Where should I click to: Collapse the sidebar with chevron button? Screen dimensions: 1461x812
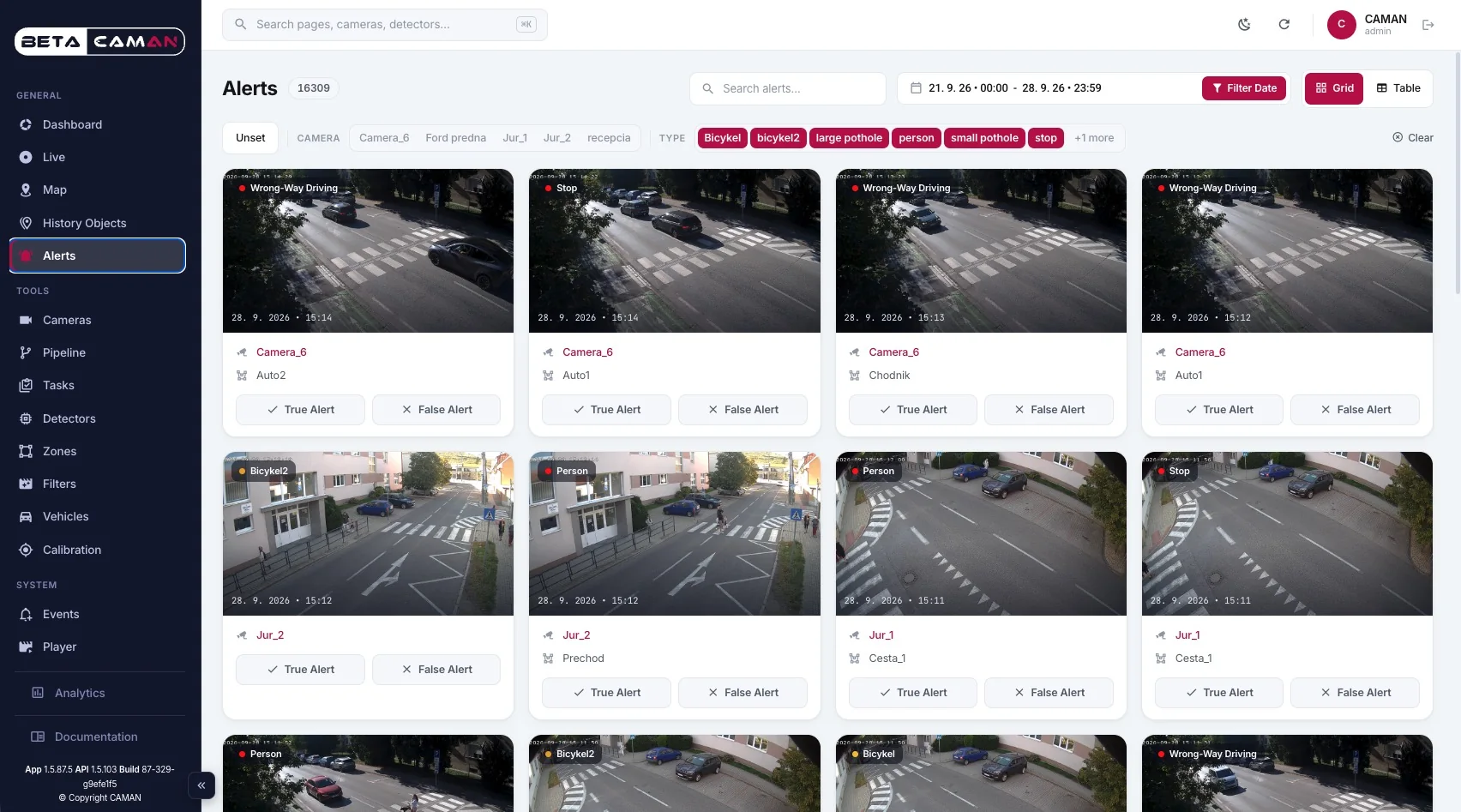click(x=201, y=785)
